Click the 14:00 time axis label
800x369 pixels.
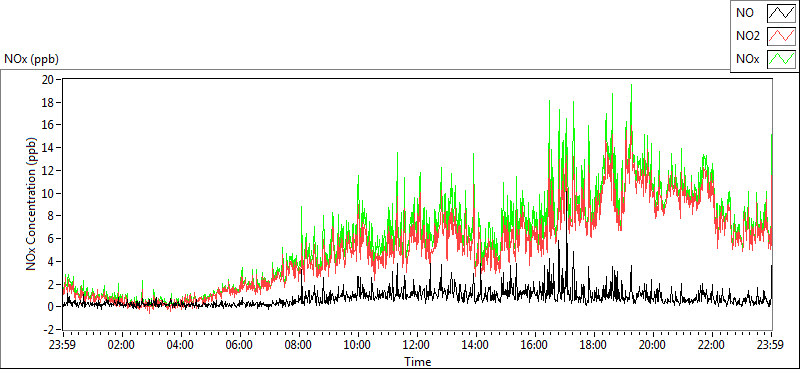pyautogui.click(x=476, y=344)
